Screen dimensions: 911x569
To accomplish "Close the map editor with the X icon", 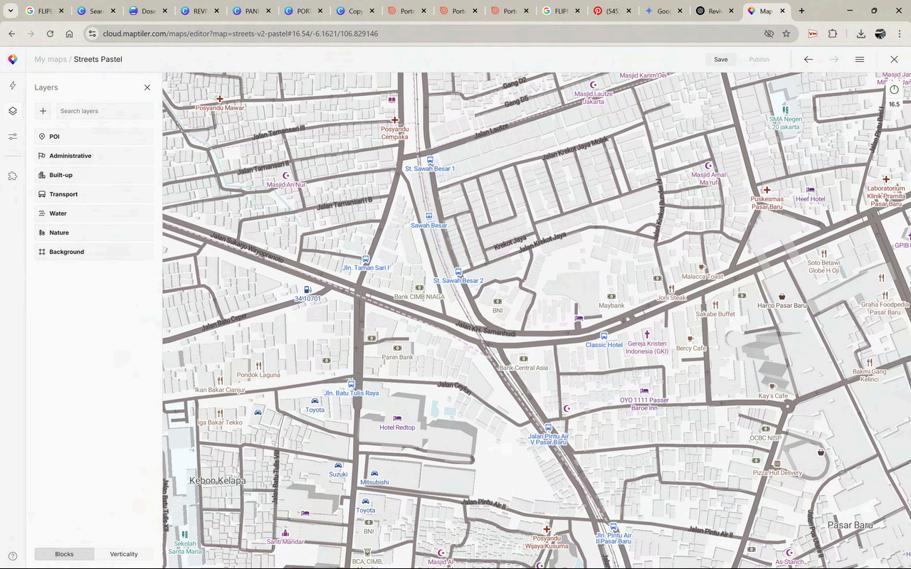I will point(894,59).
